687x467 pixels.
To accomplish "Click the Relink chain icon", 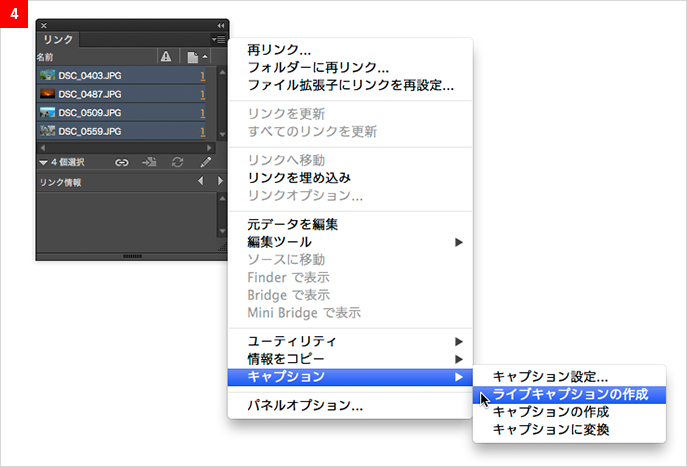I will tap(122, 161).
